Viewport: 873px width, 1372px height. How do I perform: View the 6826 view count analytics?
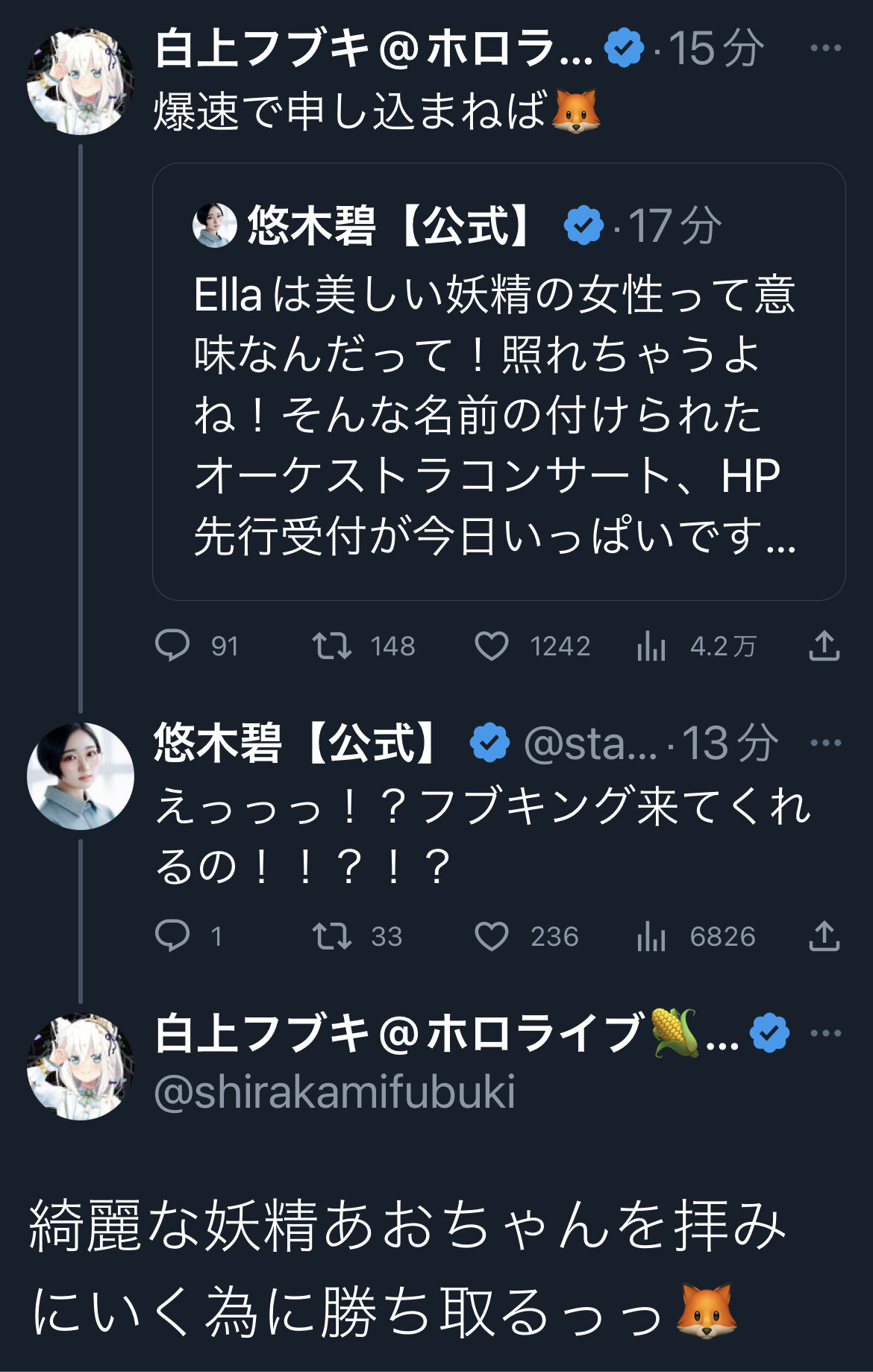651,937
